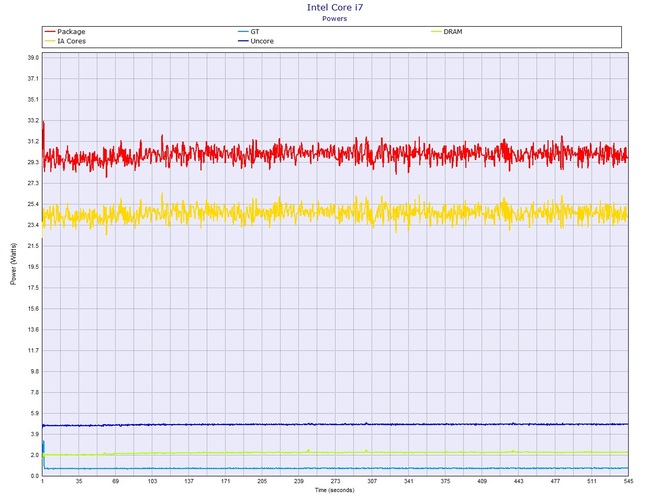This screenshot has width=670, height=502.
Task: Click the 39.0 y-axis value
Action: (x=33, y=58)
